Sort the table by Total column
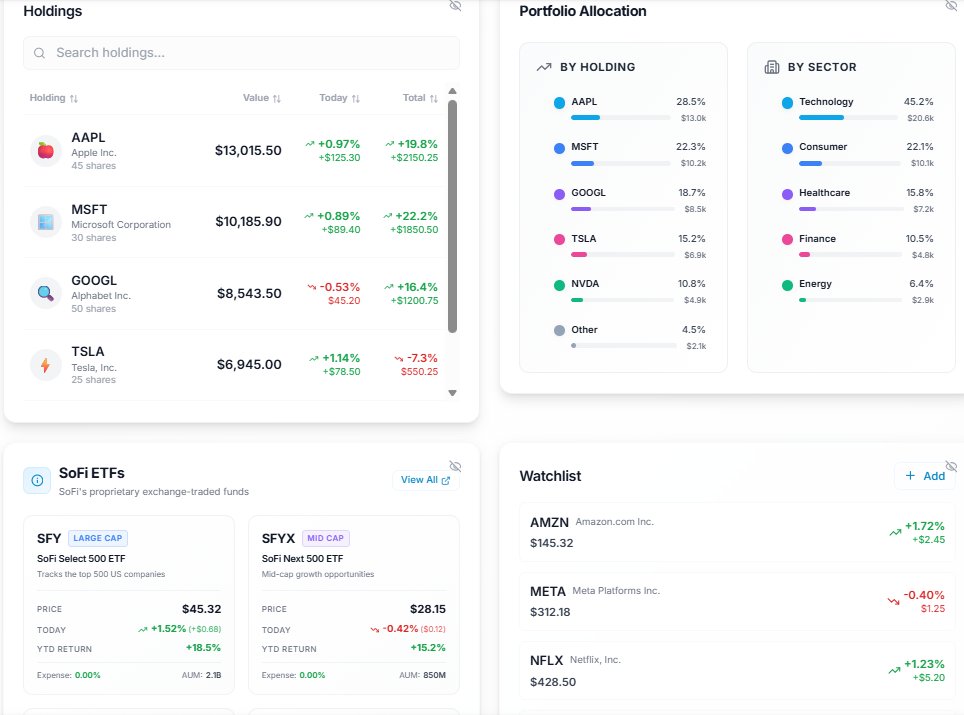Screen dimensions: 964x715 (420, 98)
